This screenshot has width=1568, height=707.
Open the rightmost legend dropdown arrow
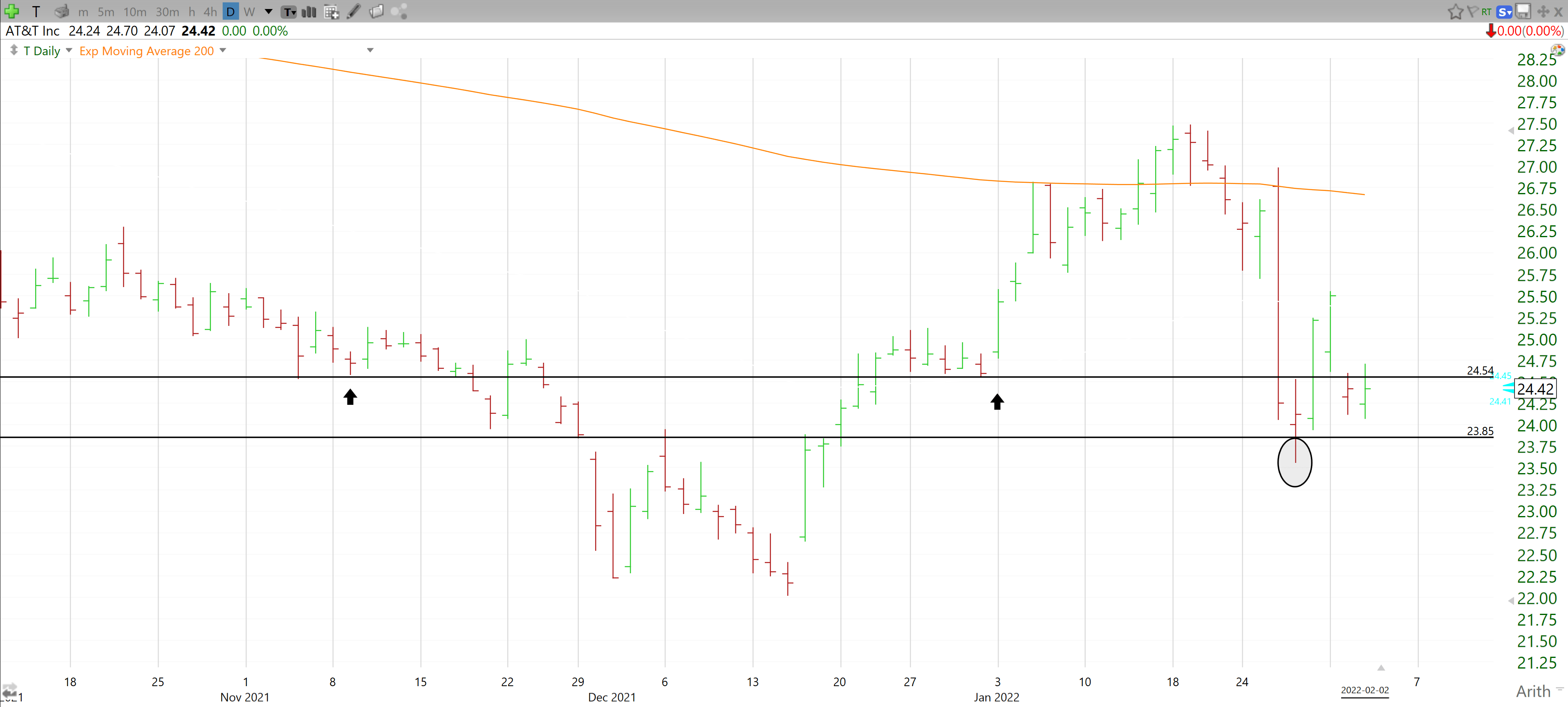pyautogui.click(x=370, y=51)
